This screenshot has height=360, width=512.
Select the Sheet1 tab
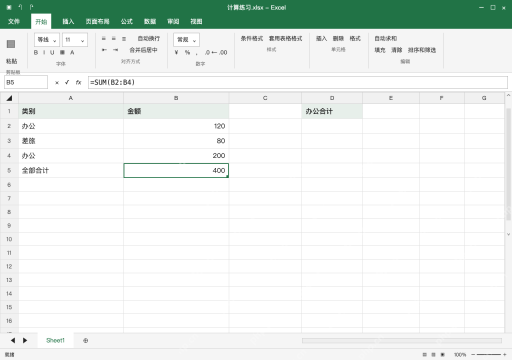(55, 340)
